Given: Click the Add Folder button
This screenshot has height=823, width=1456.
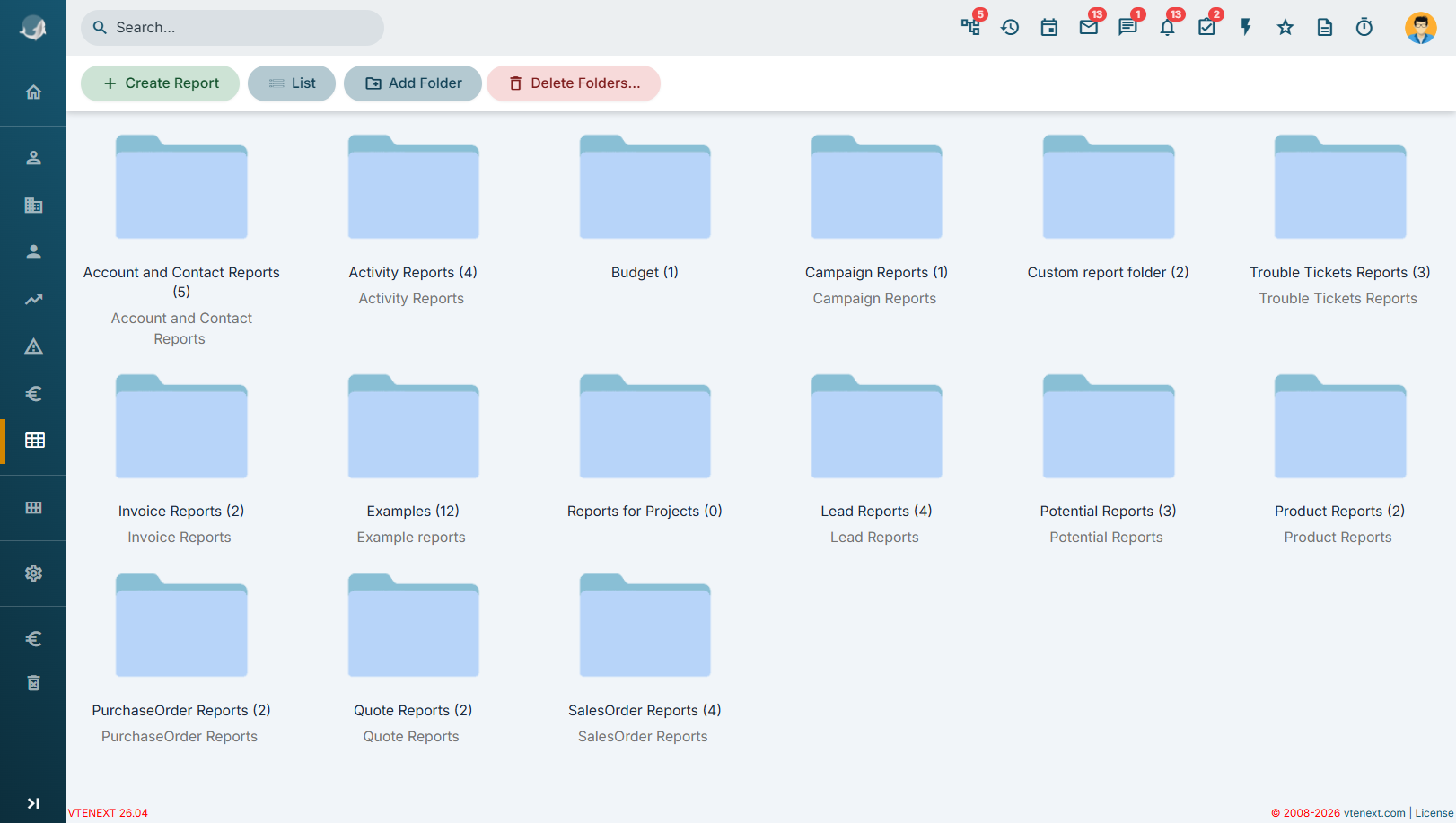Looking at the screenshot, I should coord(413,83).
